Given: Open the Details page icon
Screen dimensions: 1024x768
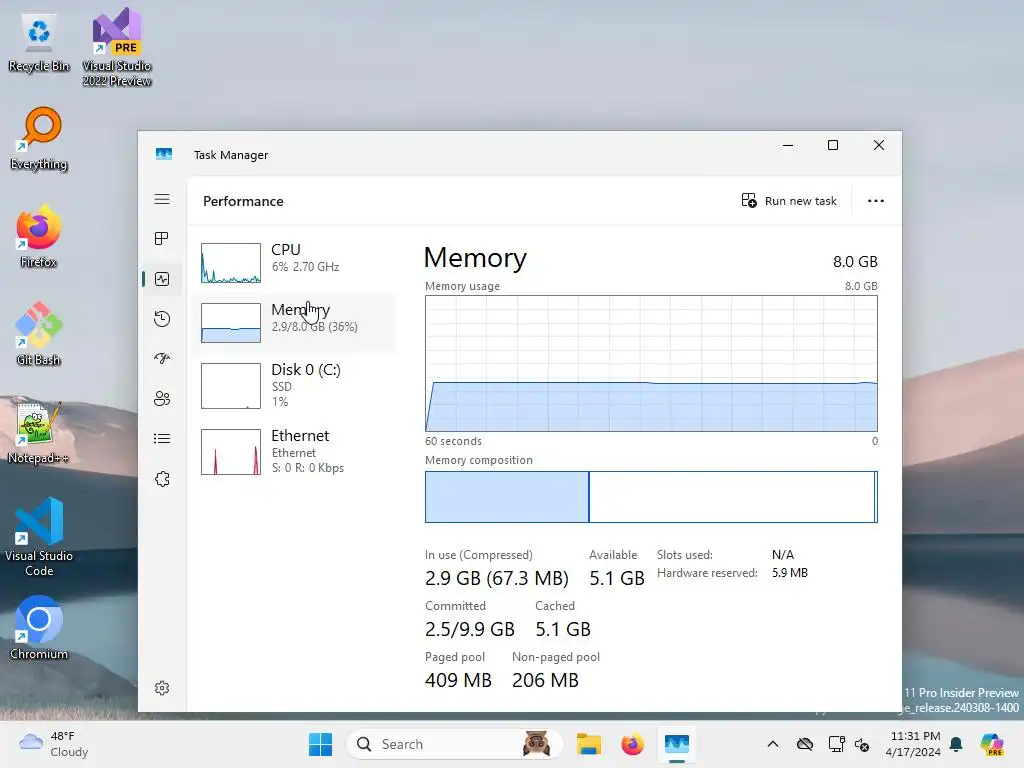Looking at the screenshot, I should tap(162, 438).
